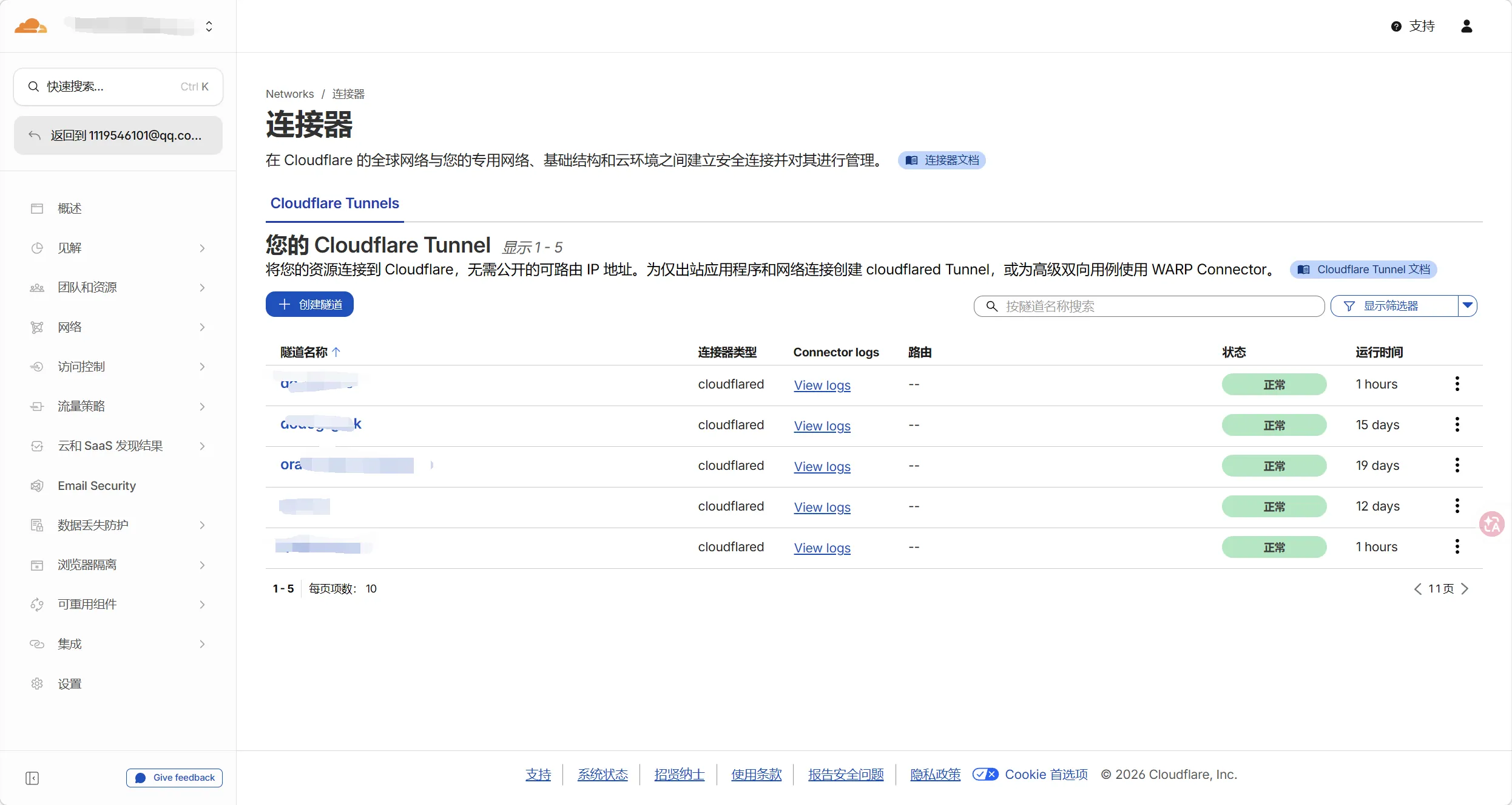Open the user profile icon menu
1512x805 pixels.
click(1466, 26)
